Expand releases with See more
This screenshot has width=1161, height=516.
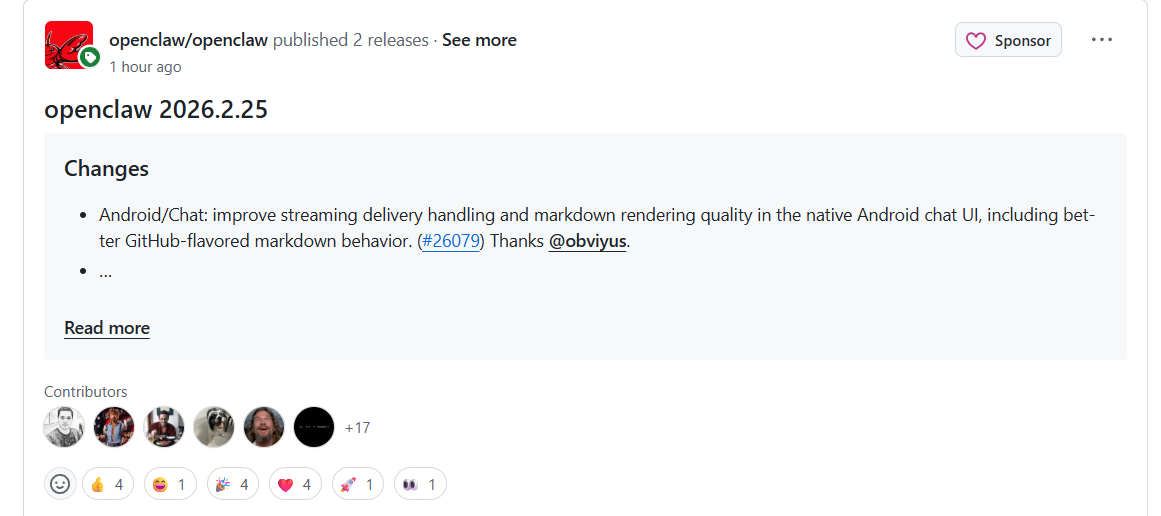tap(479, 40)
